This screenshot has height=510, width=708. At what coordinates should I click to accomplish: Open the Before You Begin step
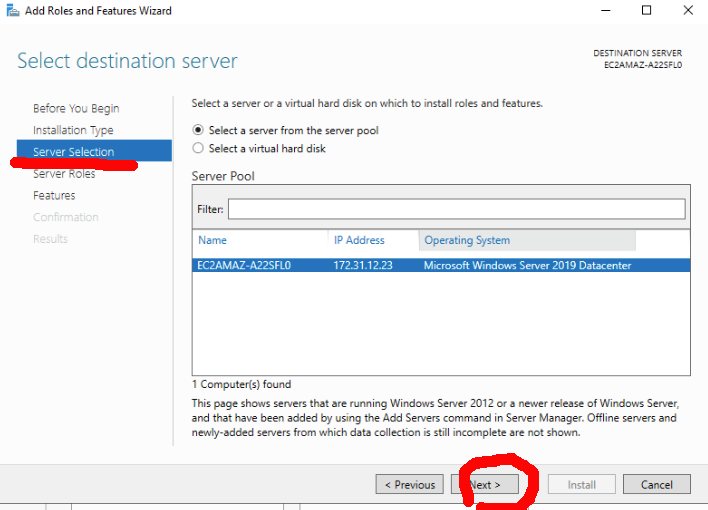[76, 108]
